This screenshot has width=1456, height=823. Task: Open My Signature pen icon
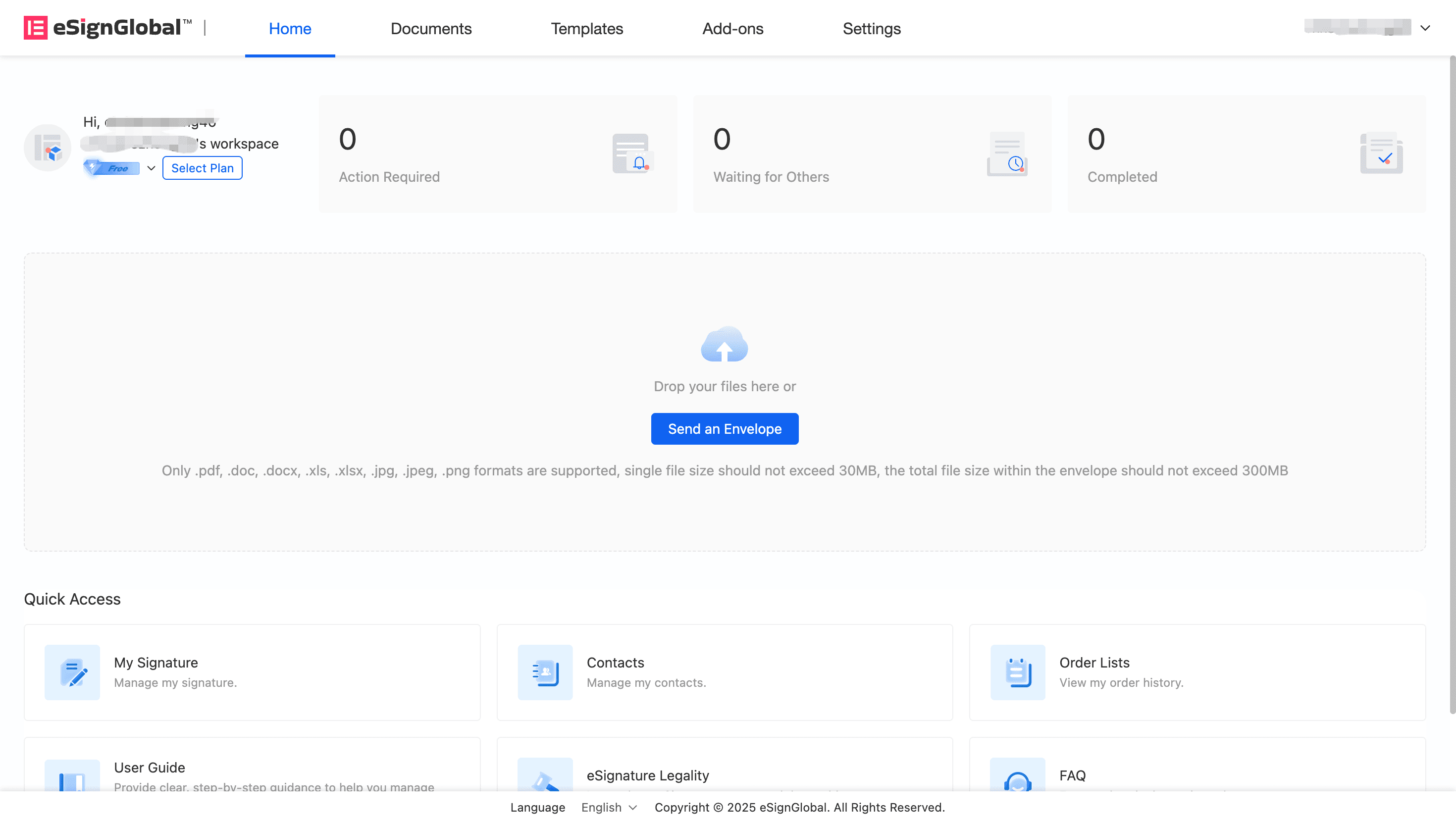coord(72,672)
